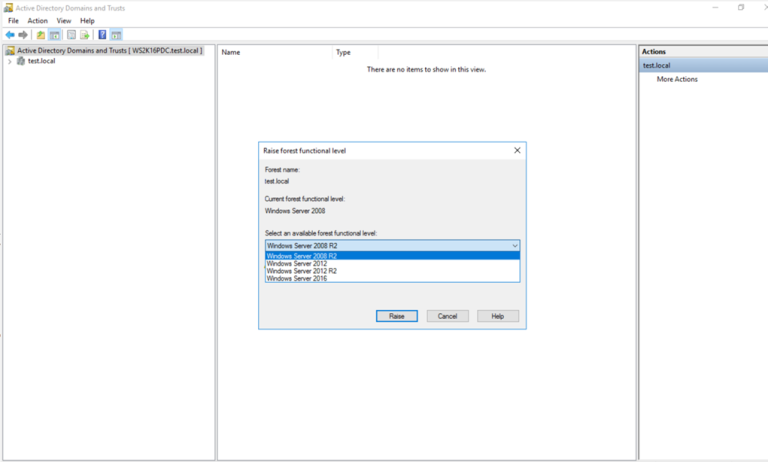Image resolution: width=768 pixels, height=462 pixels.
Task: Expand the test.local tree node
Action: click(x=9, y=61)
